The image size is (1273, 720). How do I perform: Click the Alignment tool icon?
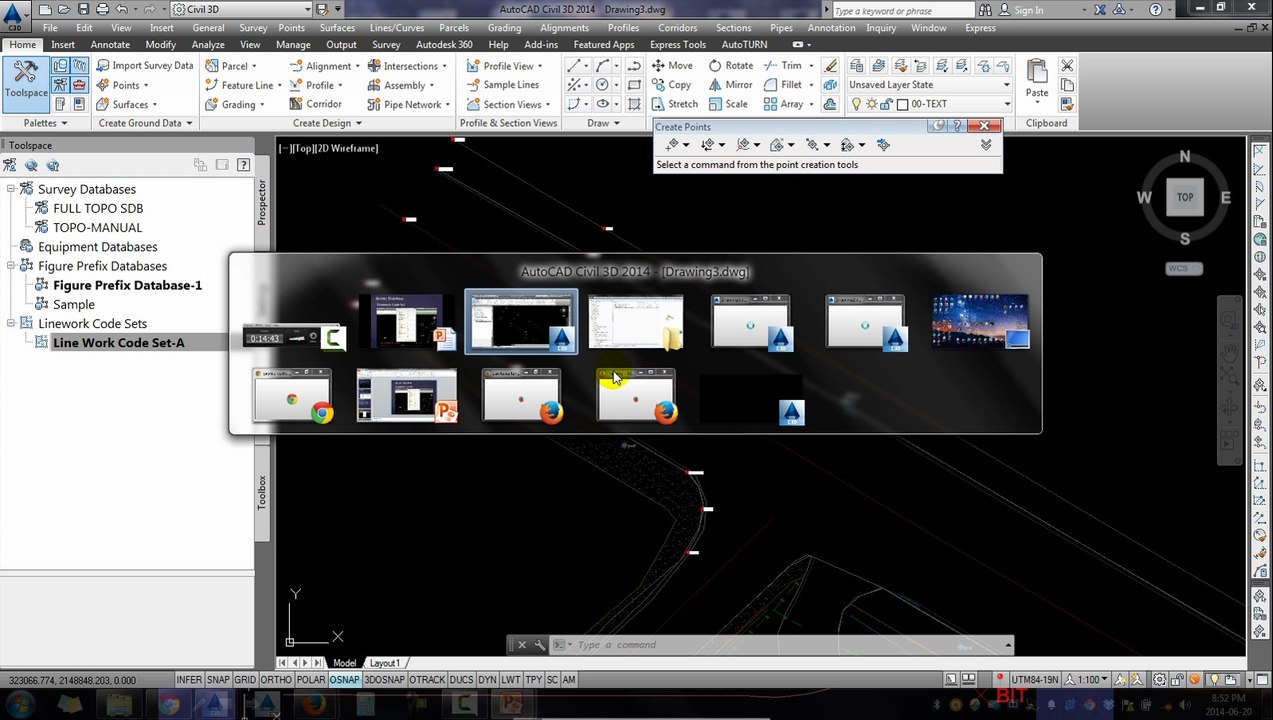pyautogui.click(x=295, y=66)
